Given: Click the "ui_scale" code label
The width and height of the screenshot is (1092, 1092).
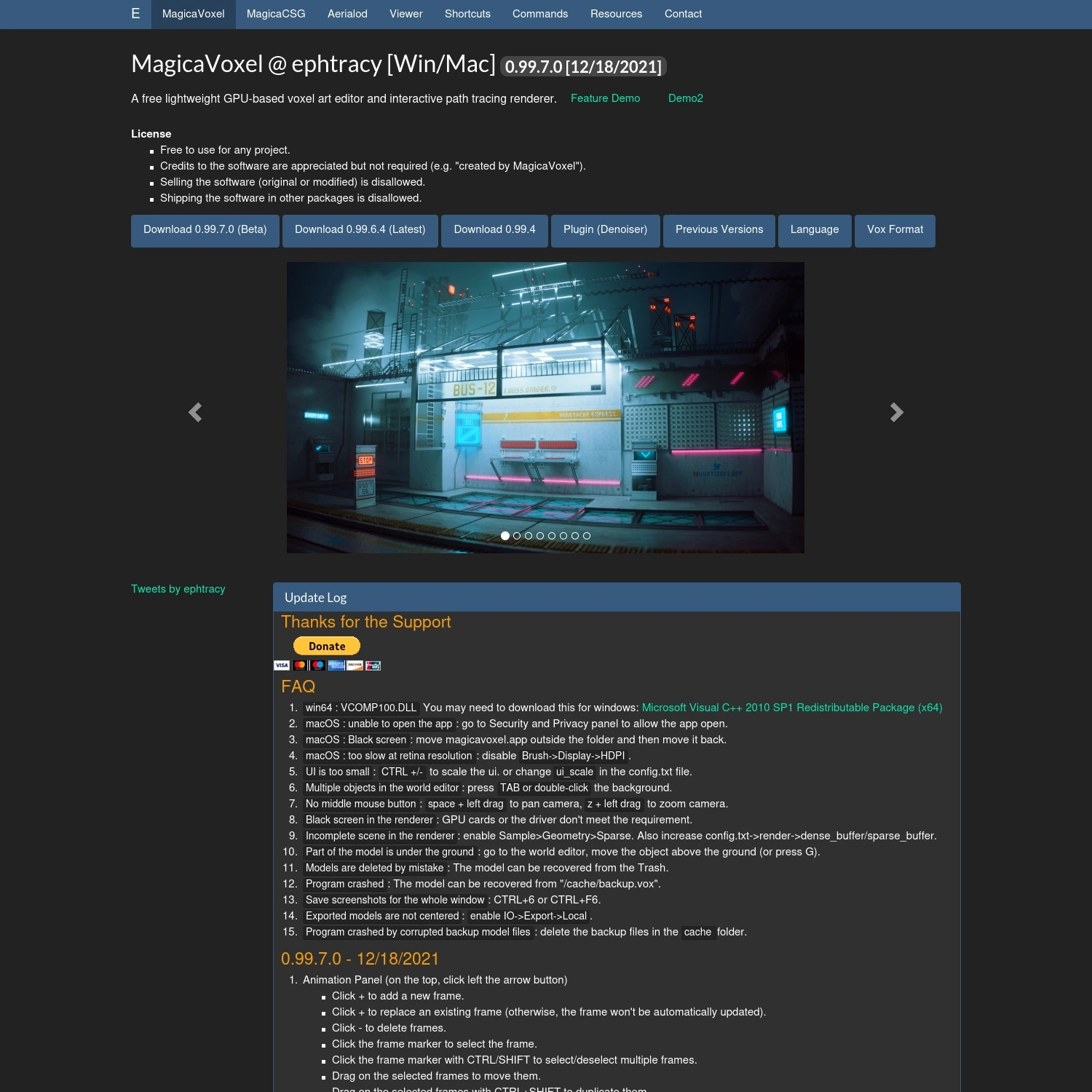Looking at the screenshot, I should (x=575, y=772).
